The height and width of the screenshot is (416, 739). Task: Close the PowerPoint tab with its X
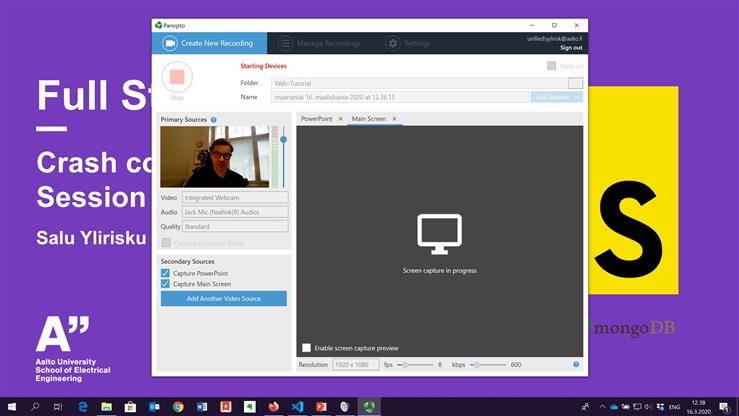[x=340, y=119]
